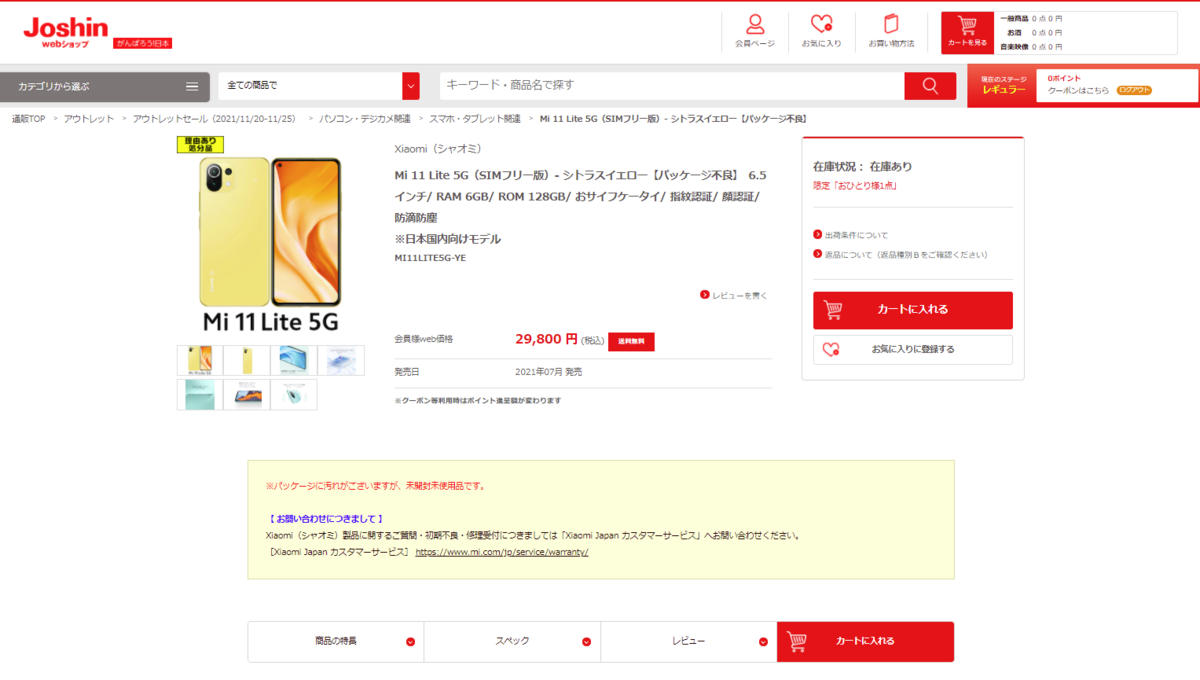This screenshot has width=1200, height=680.
Task: Add item with the side panel カートに入れる button
Action: pos(913,310)
